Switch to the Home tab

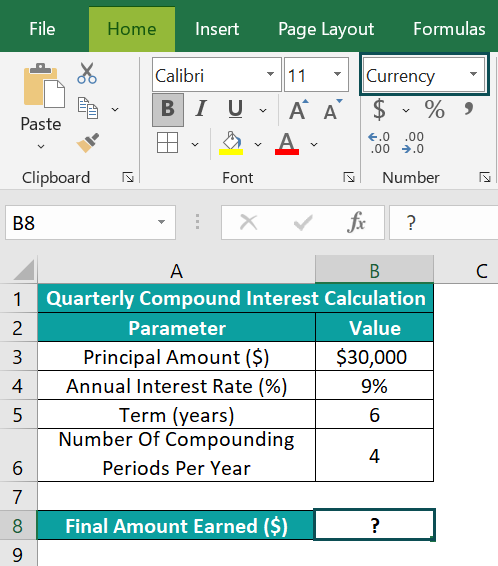click(132, 30)
